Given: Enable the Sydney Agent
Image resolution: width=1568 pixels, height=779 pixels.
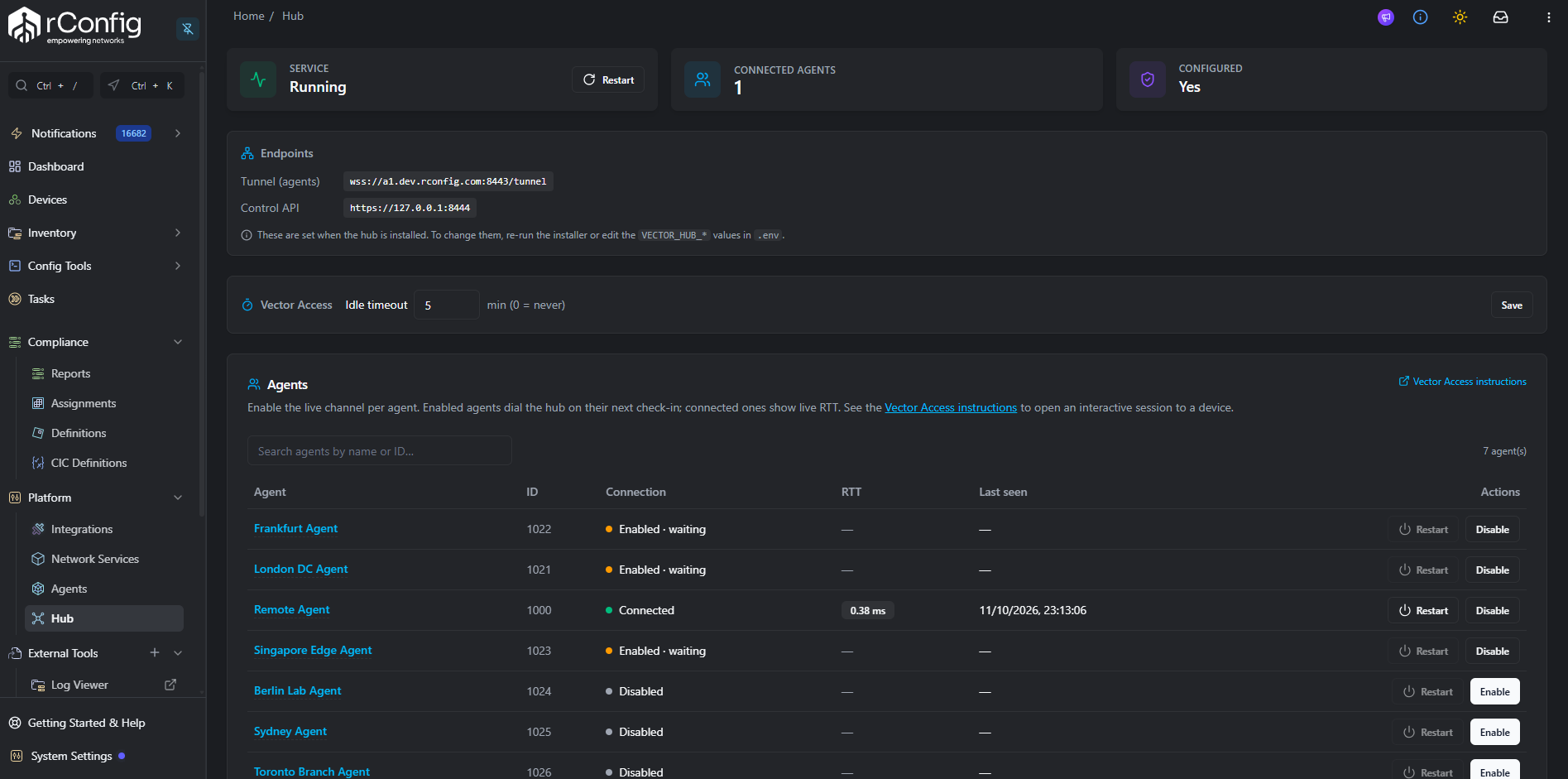Looking at the screenshot, I should (1495, 732).
